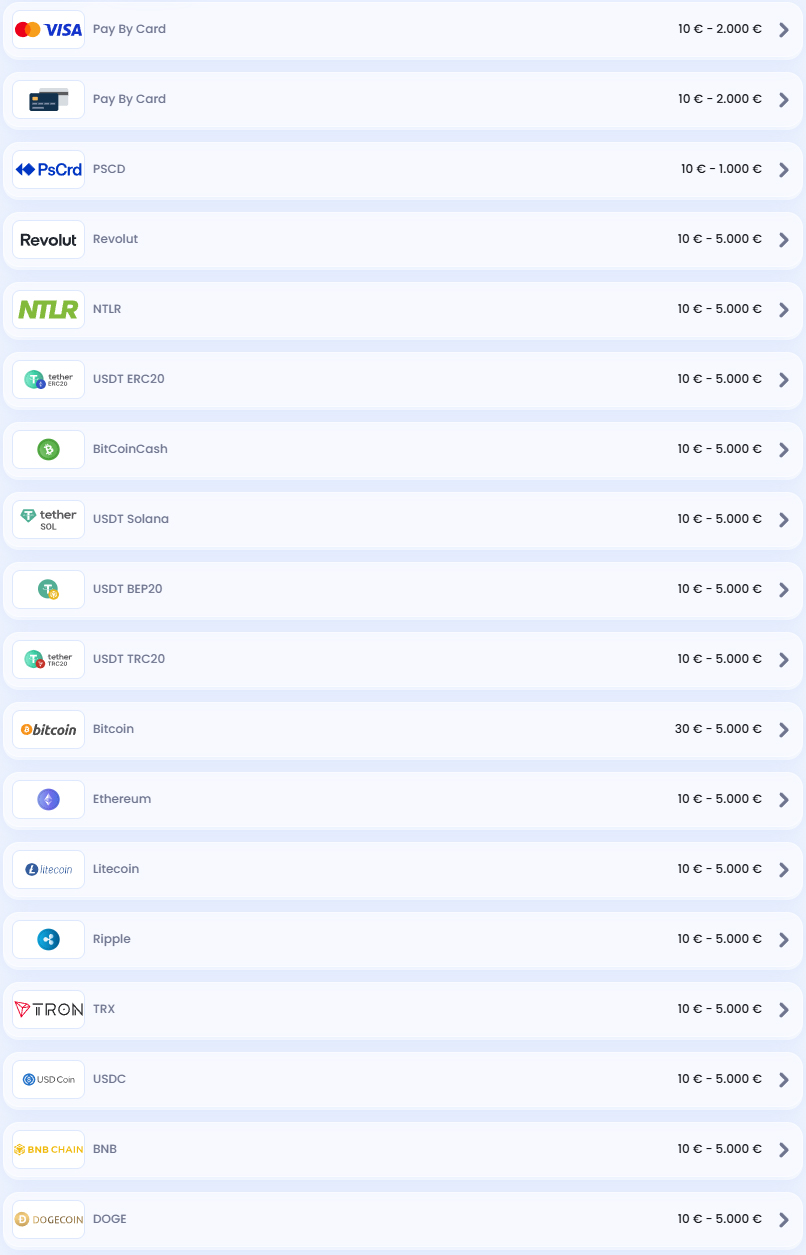This screenshot has width=806, height=1255.
Task: Click the Dogecoin logo
Action: [48, 1220]
